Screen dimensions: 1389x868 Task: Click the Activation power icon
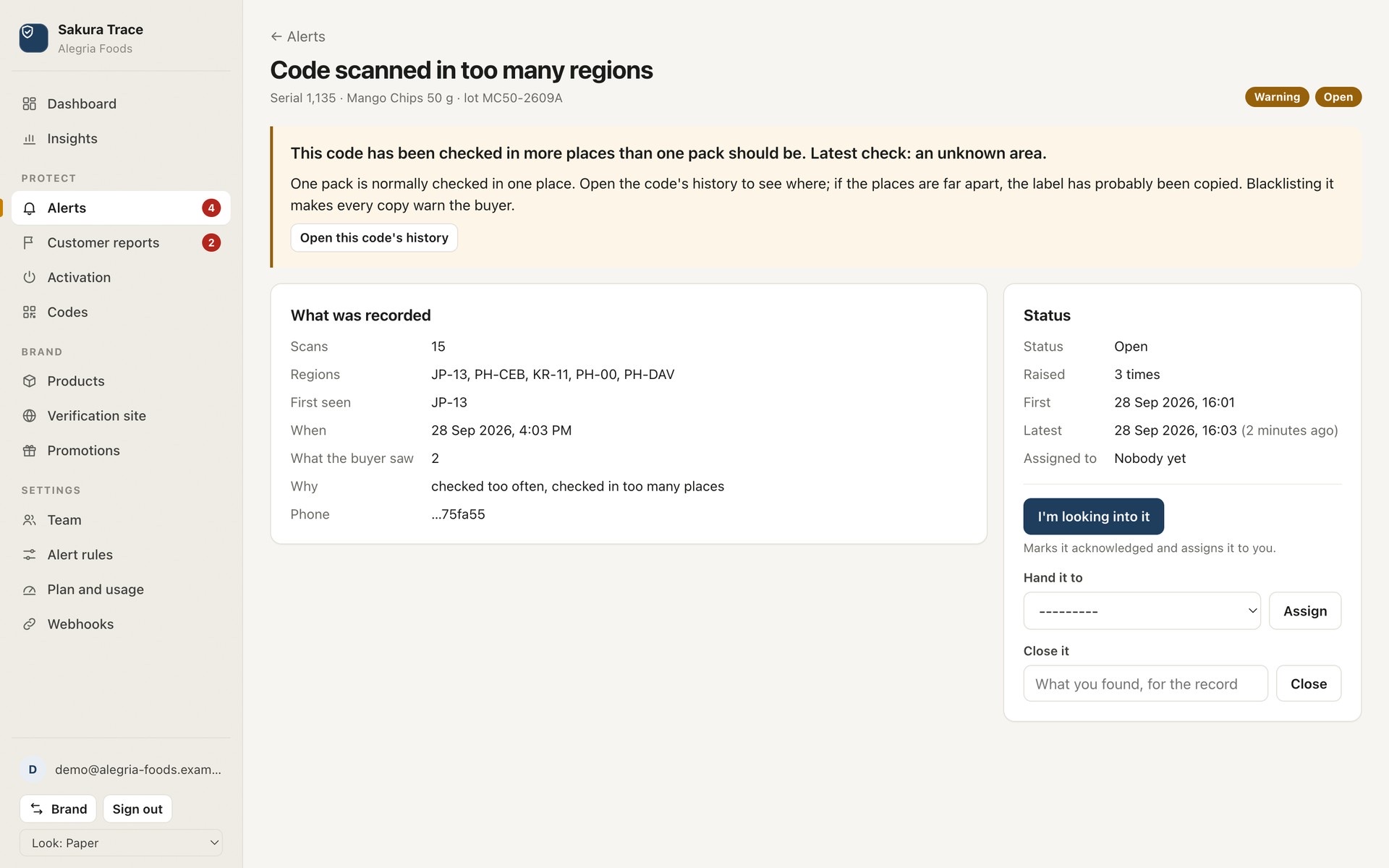pos(29,277)
